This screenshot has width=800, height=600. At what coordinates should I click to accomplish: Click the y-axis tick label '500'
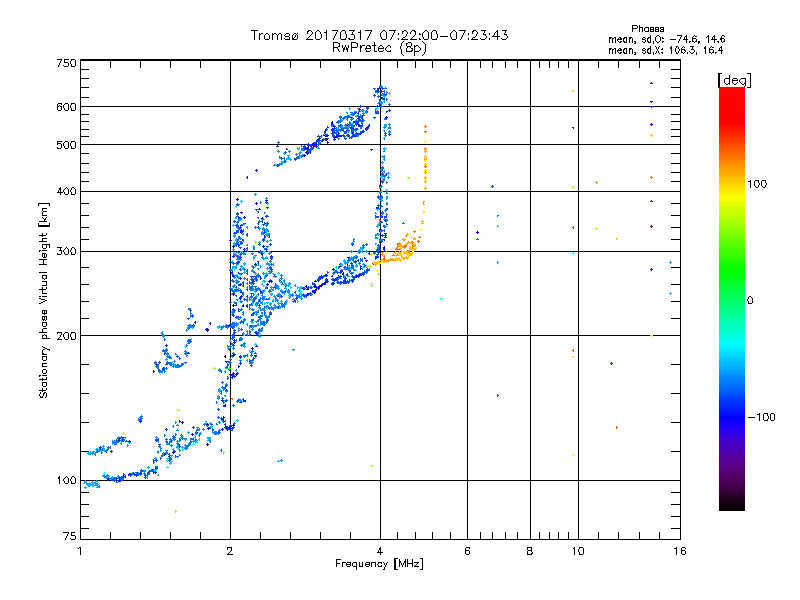66,145
